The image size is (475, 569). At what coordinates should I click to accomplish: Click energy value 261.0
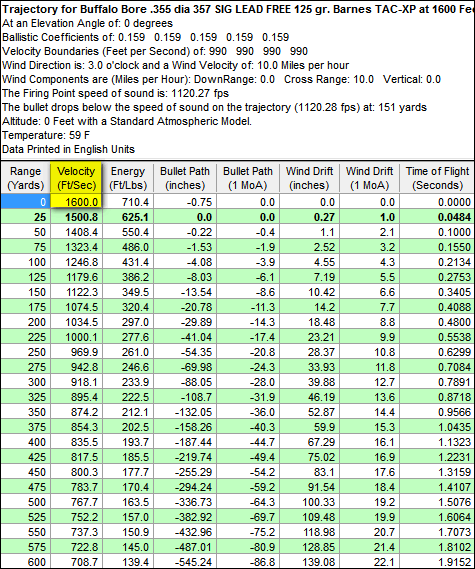pyautogui.click(x=128, y=352)
